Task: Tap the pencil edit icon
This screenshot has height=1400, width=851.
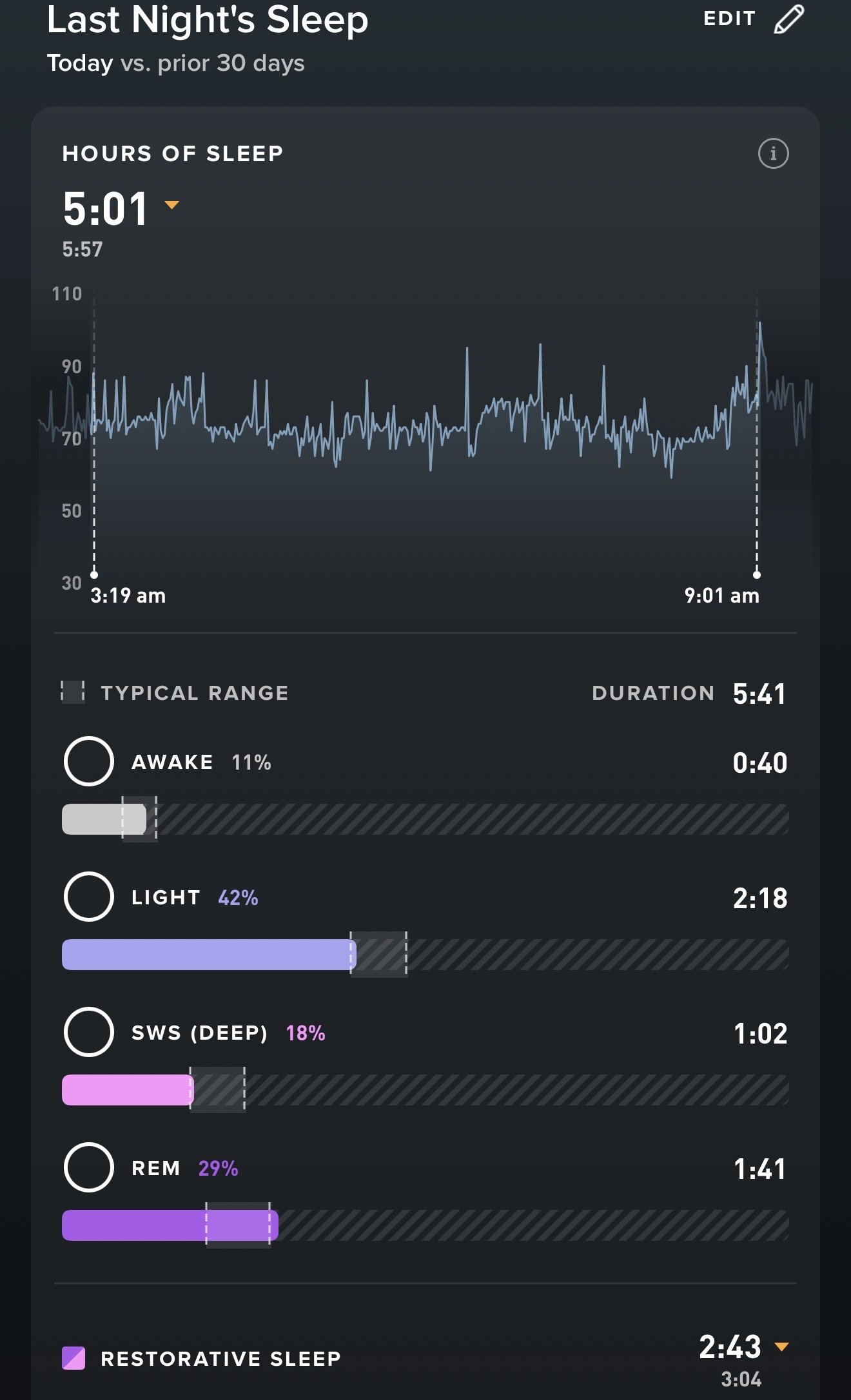Action: 789,19
